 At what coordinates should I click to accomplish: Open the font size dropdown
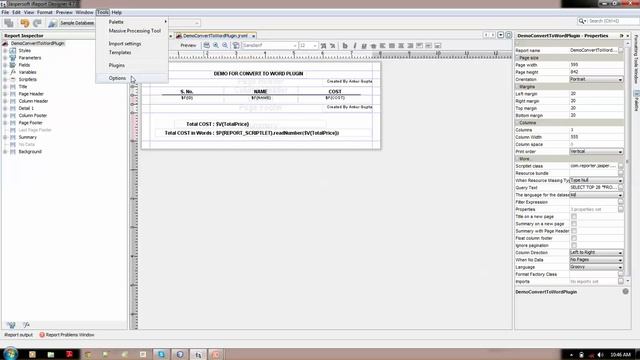(x=308, y=46)
